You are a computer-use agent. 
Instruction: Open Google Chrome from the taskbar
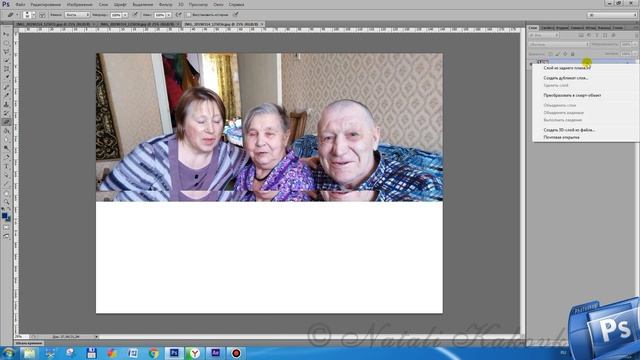point(153,353)
